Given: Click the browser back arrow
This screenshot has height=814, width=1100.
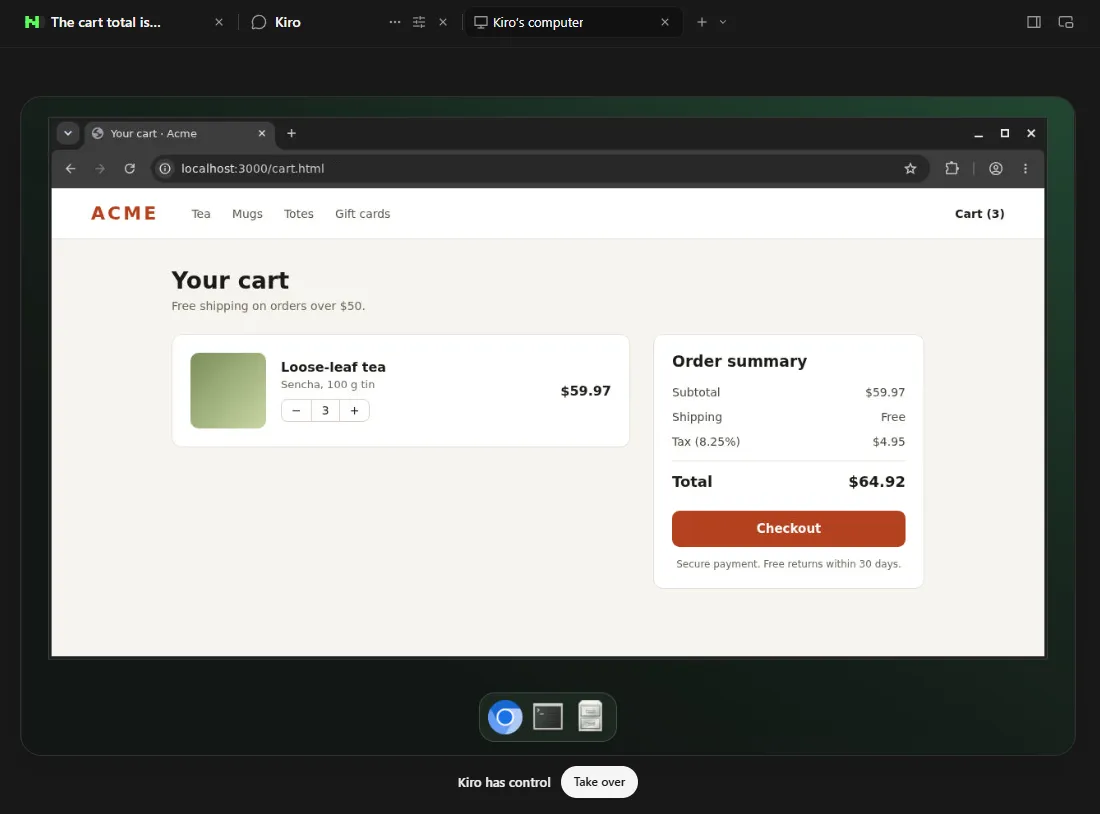Looking at the screenshot, I should point(70,168).
